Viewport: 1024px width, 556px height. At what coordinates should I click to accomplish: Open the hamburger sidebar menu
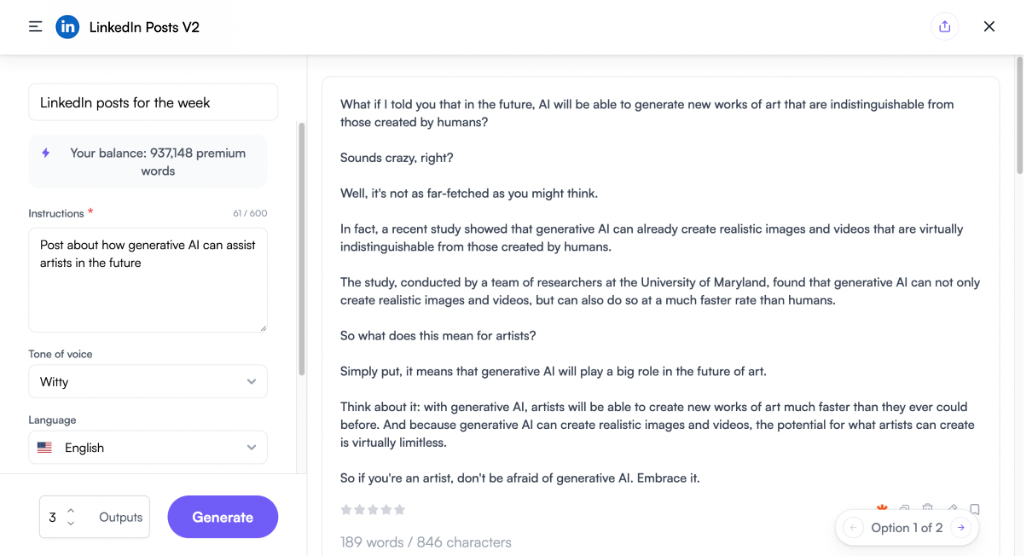coord(35,27)
